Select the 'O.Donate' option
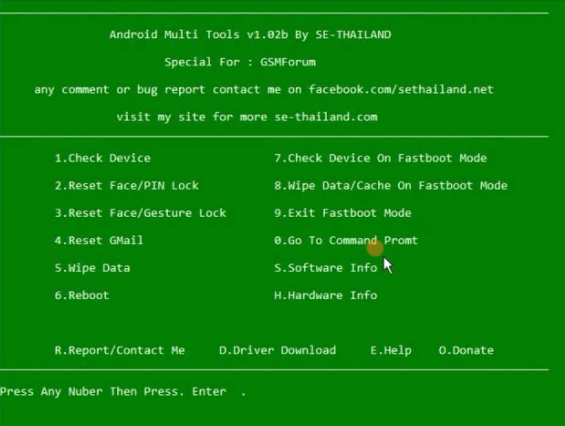 pyautogui.click(x=466, y=350)
